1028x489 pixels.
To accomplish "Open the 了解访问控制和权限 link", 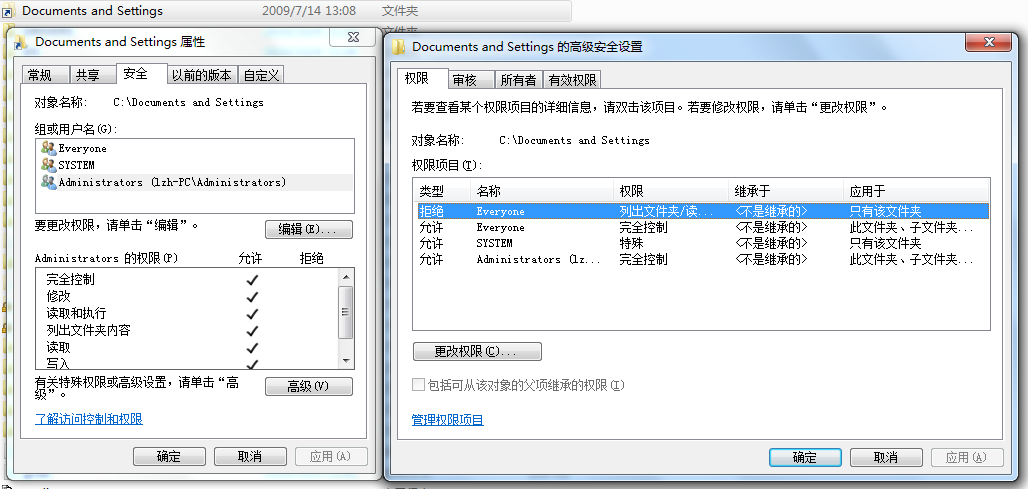I will coord(89,419).
